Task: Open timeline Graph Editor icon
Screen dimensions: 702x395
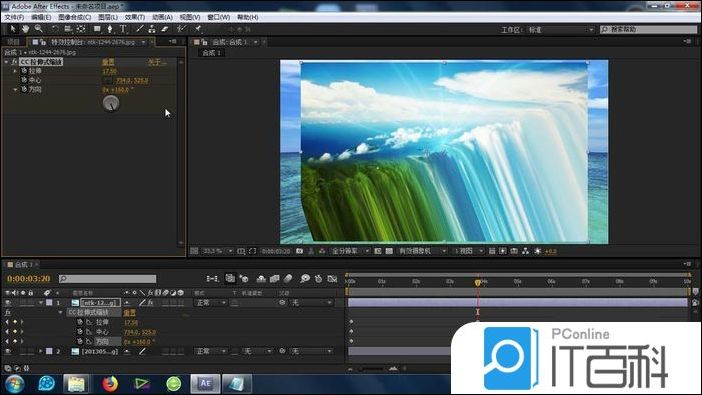Action: click(332, 279)
